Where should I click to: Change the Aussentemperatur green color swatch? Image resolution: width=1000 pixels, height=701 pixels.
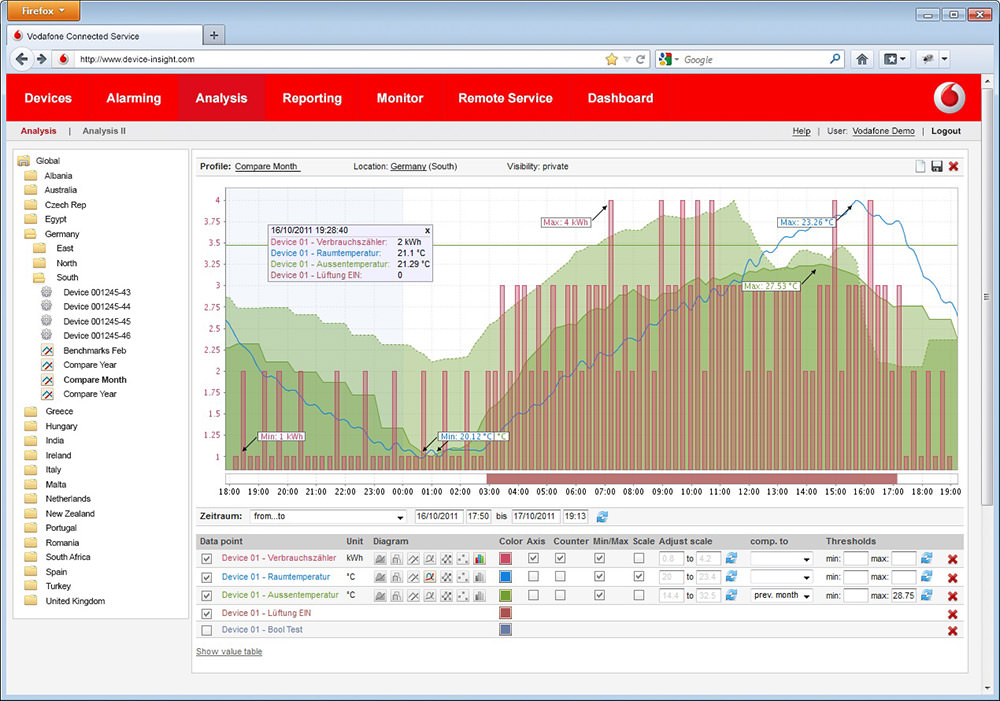[x=505, y=595]
